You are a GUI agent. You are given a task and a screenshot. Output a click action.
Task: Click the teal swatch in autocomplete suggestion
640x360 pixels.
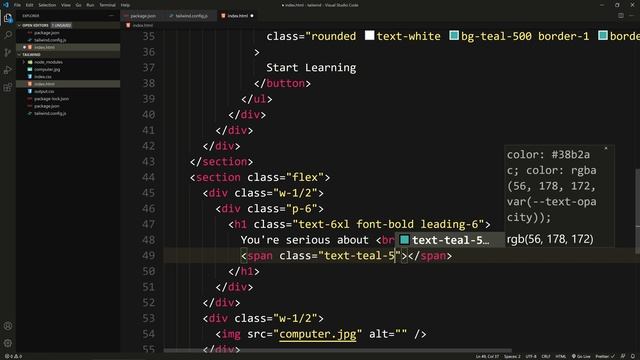[404, 240]
